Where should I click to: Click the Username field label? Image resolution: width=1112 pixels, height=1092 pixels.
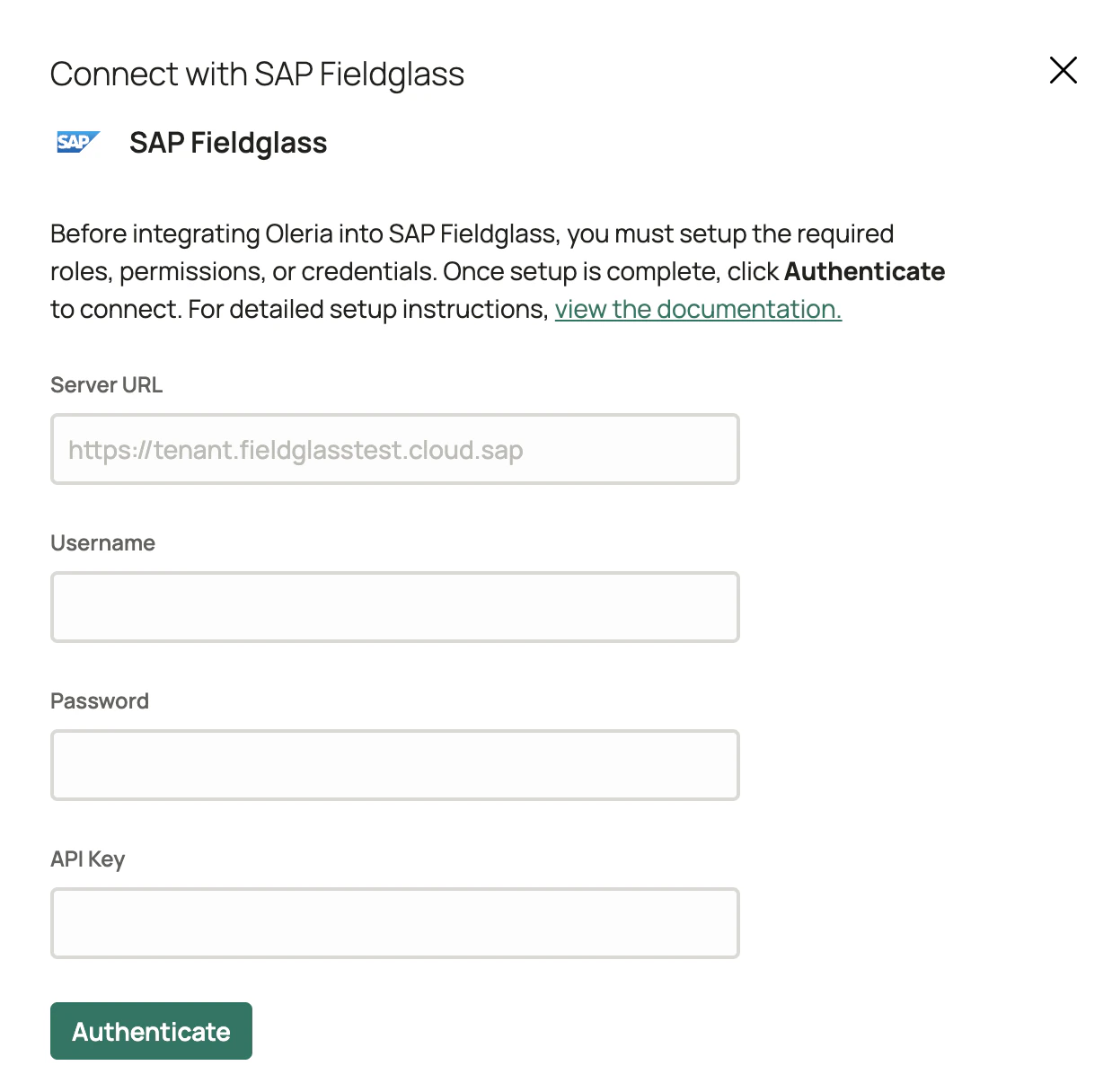click(x=102, y=543)
